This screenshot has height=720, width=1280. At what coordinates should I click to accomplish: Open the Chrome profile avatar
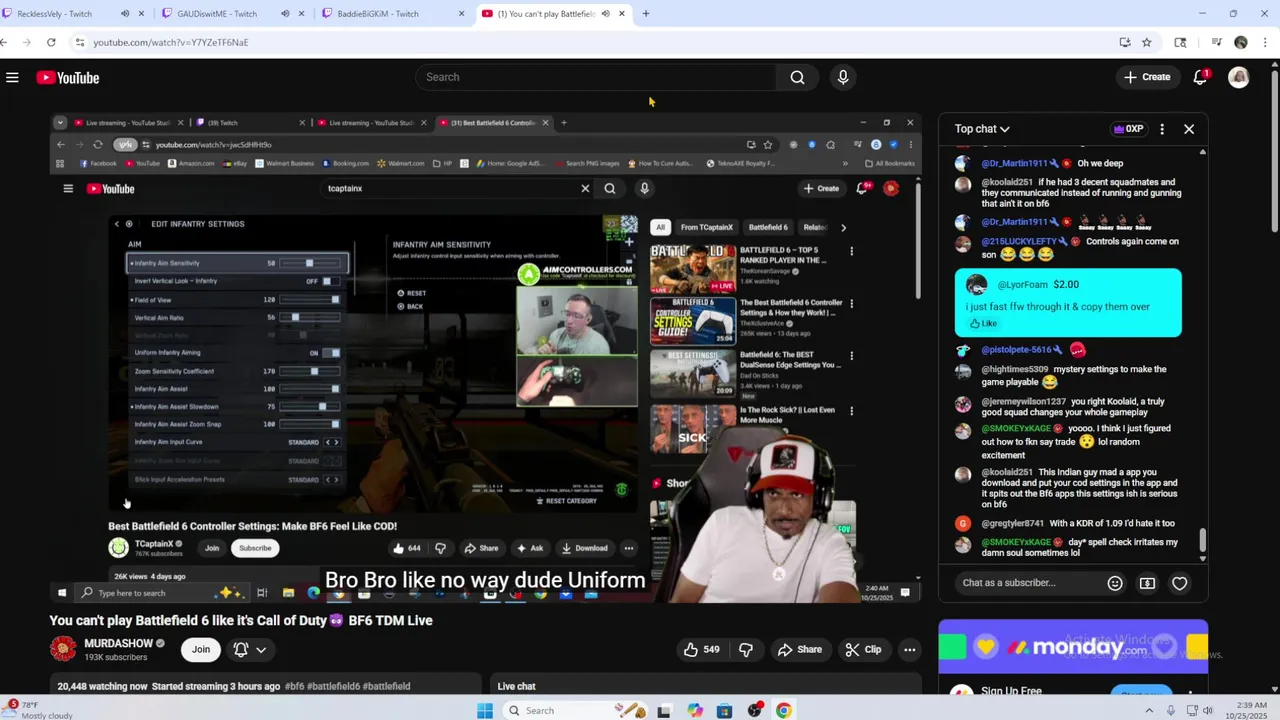[x=1241, y=42]
